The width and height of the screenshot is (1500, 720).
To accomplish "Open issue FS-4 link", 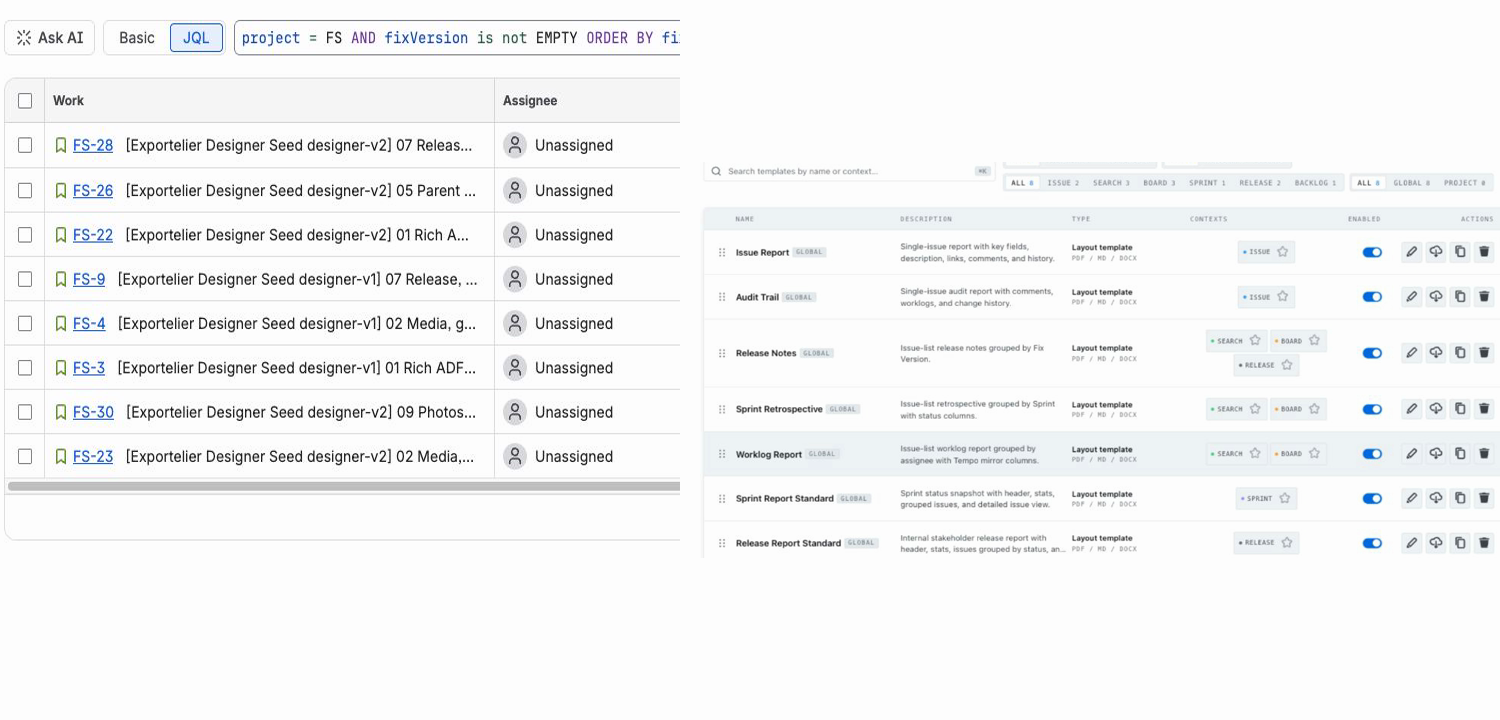I will 89,323.
